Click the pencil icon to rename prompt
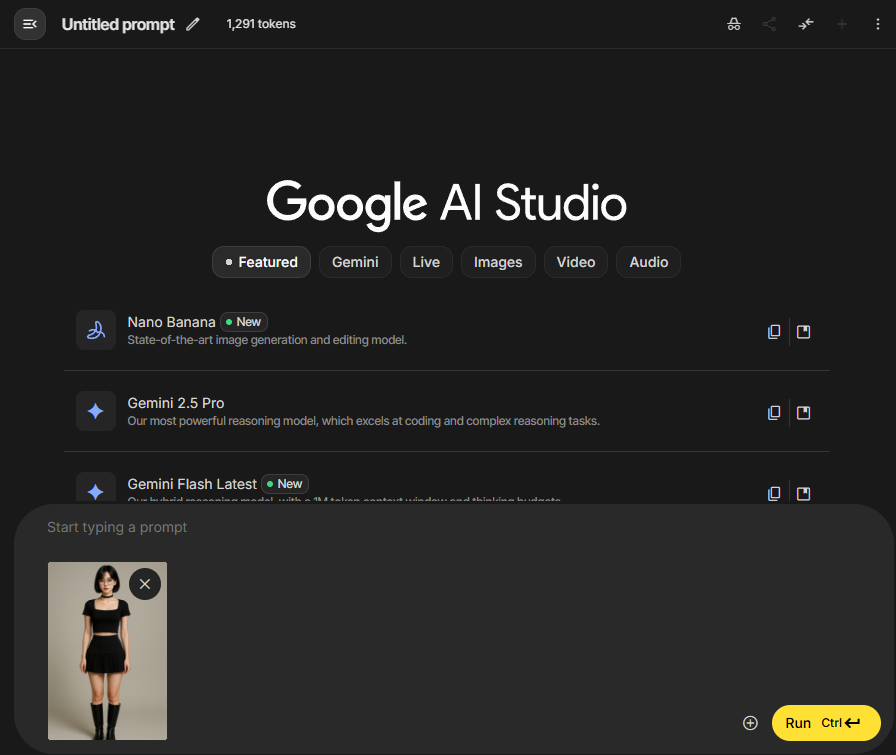 [193, 24]
